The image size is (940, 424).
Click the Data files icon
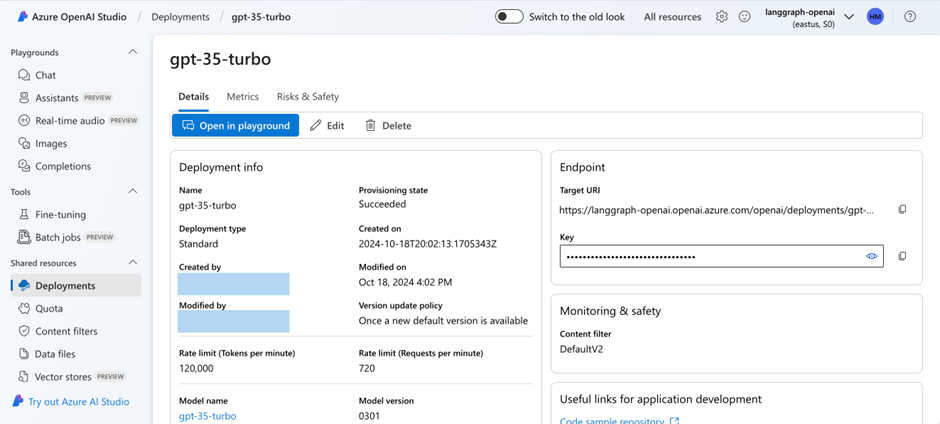pyautogui.click(x=24, y=354)
